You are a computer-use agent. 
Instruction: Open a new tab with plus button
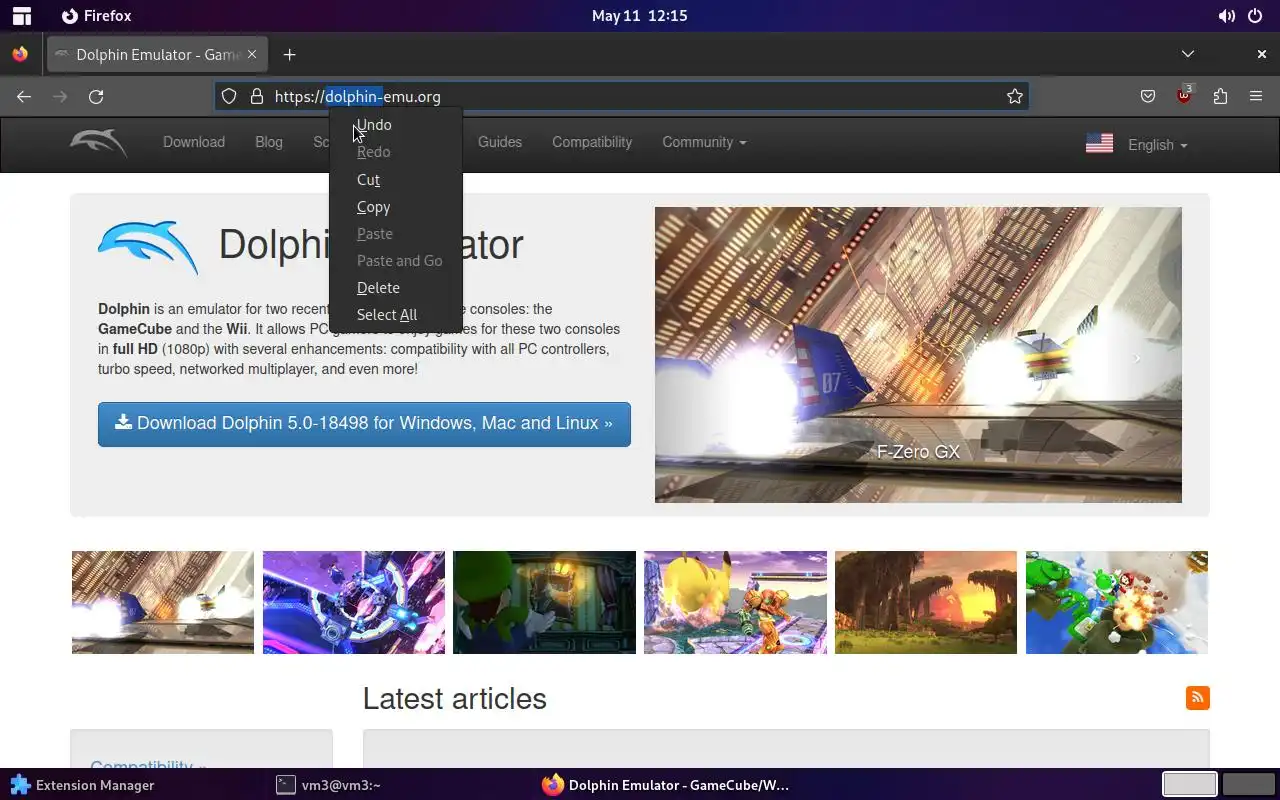click(x=289, y=54)
